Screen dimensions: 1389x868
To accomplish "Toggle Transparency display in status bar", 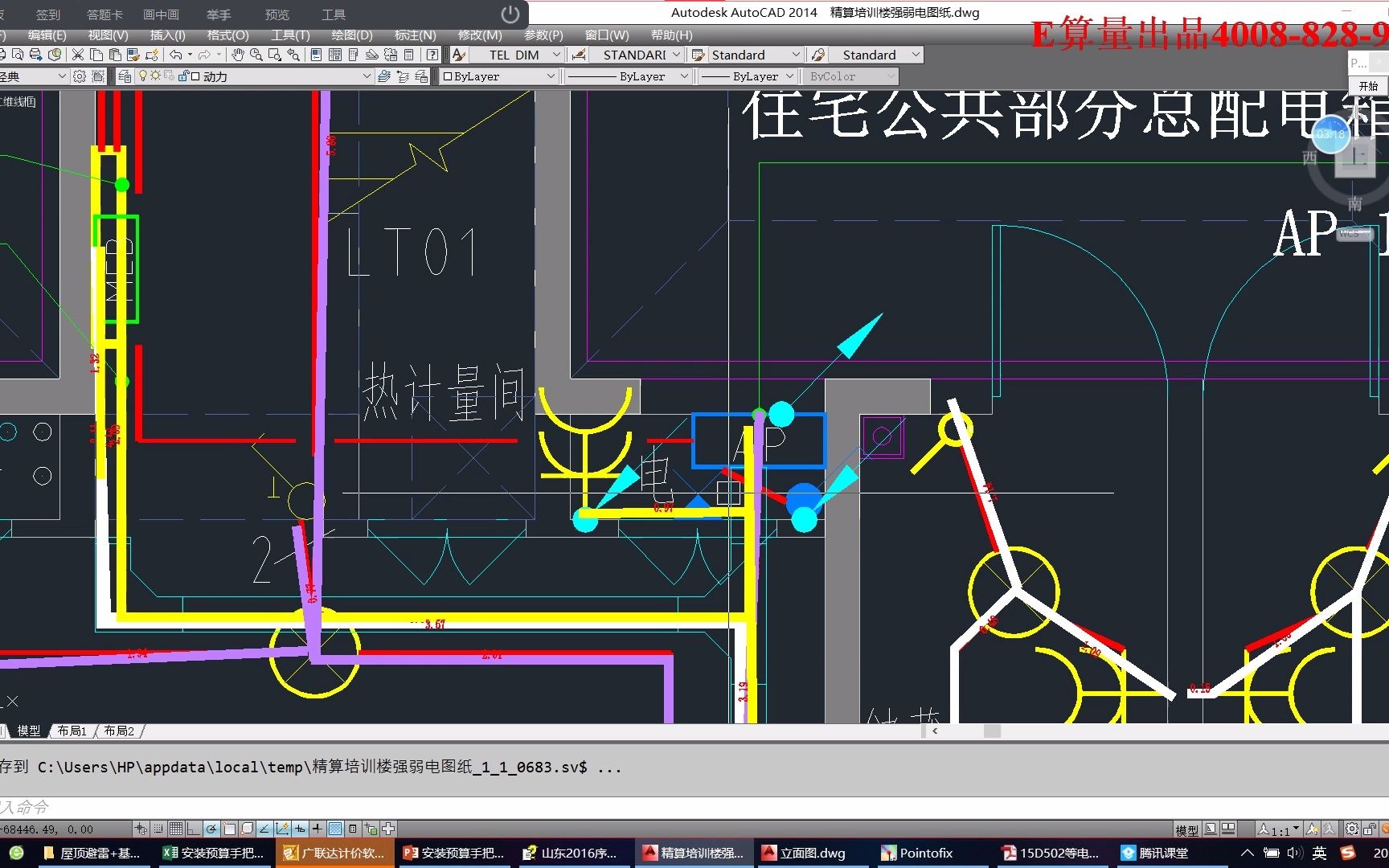I will [335, 829].
